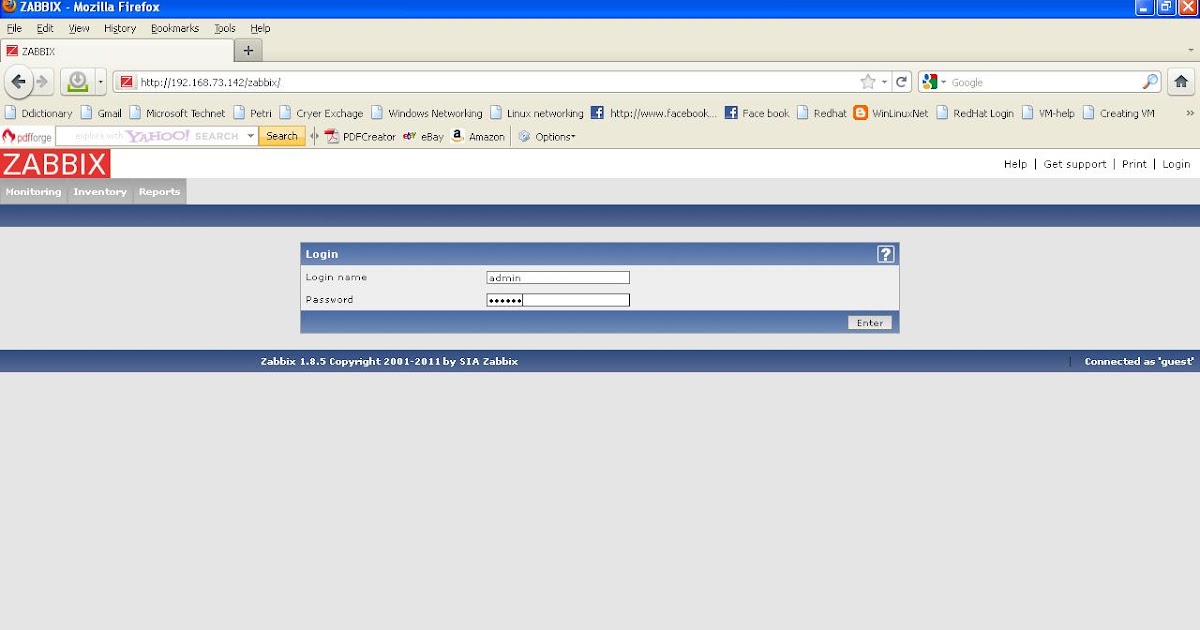Open the green downloads button

77,82
